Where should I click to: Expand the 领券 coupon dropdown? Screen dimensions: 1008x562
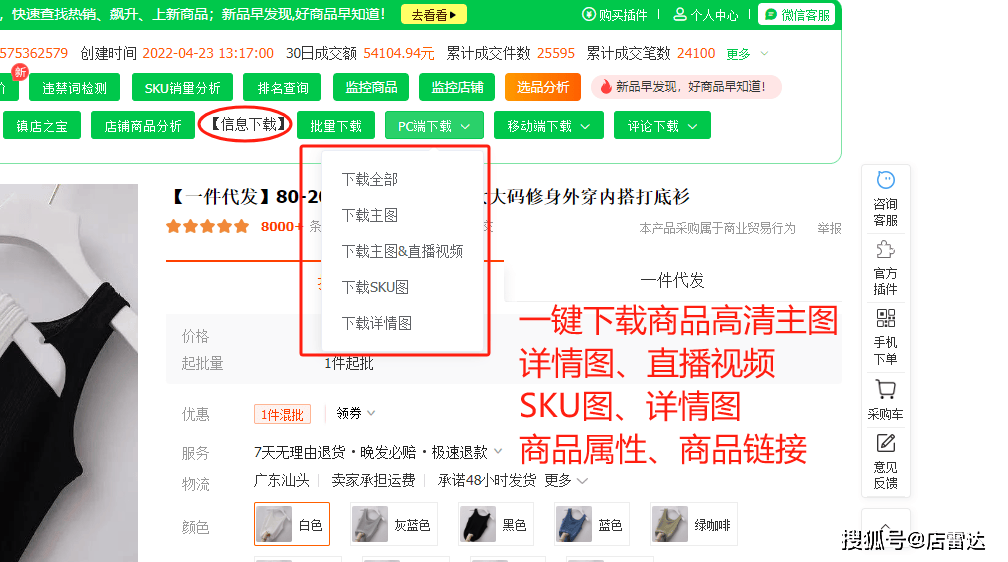point(356,413)
